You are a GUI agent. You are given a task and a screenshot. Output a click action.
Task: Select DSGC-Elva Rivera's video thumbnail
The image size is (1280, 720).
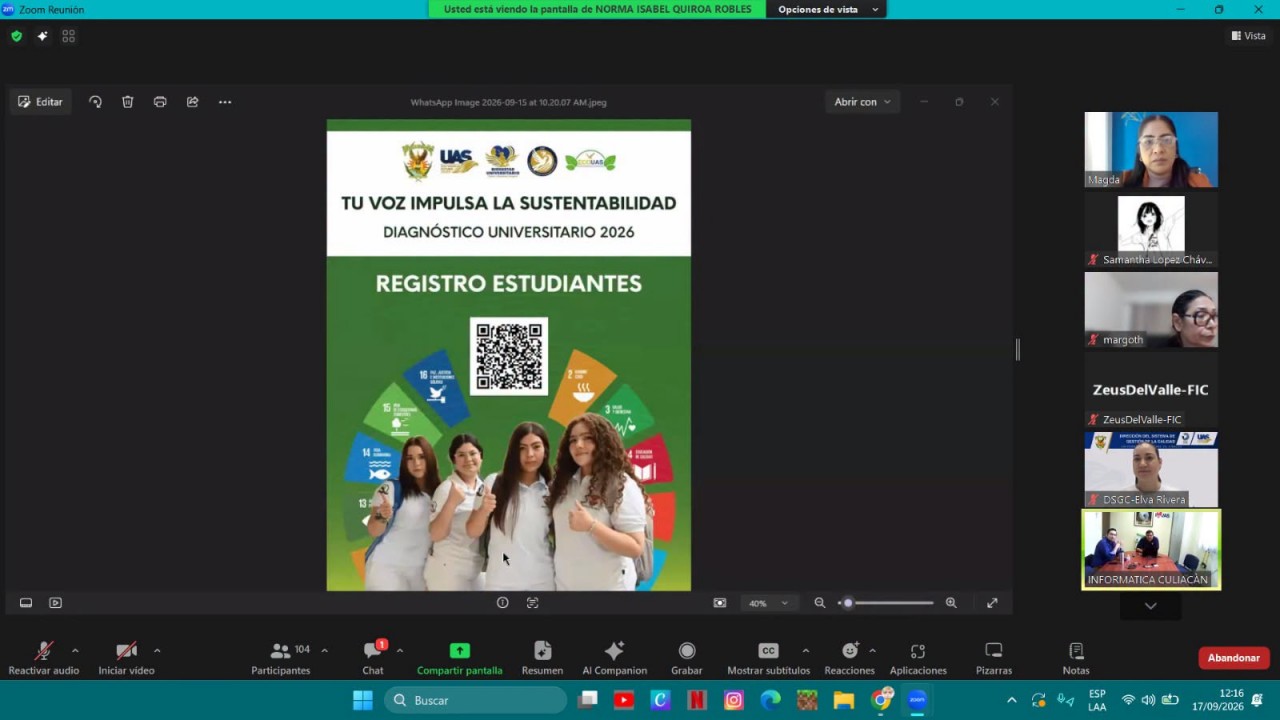(x=1151, y=470)
